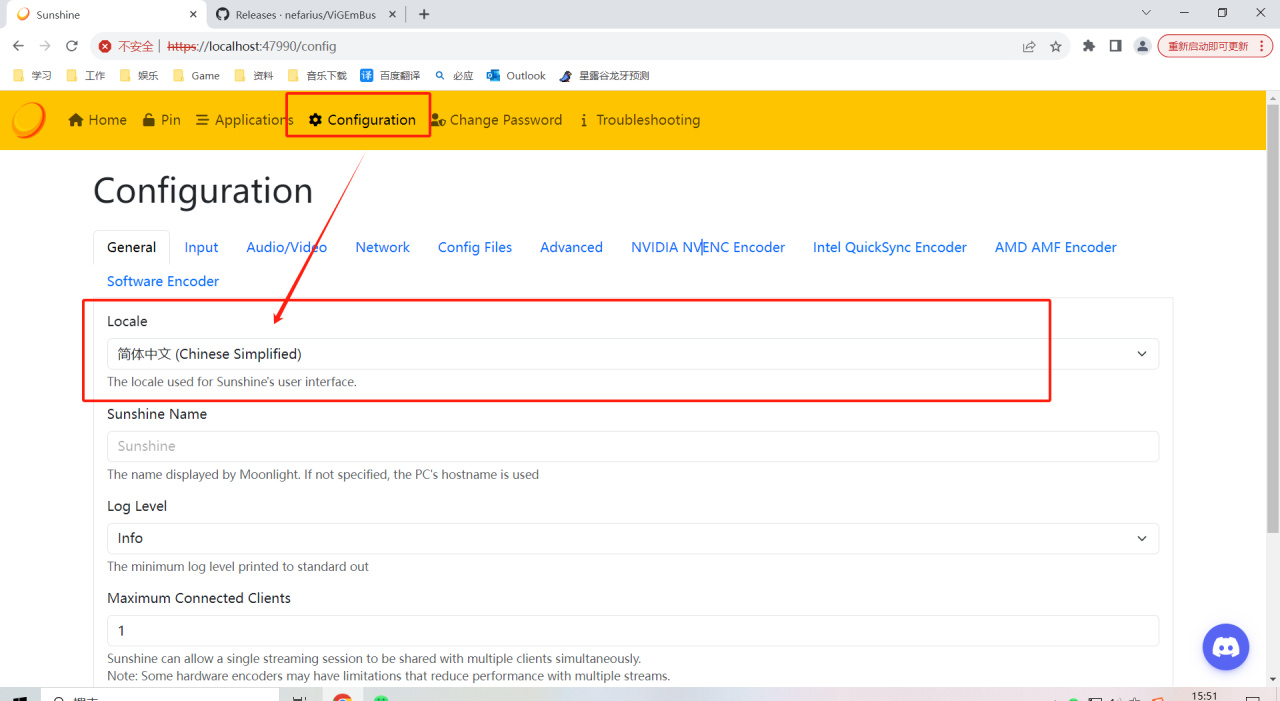
Task: Expand the Locale dropdown
Action: coord(633,354)
